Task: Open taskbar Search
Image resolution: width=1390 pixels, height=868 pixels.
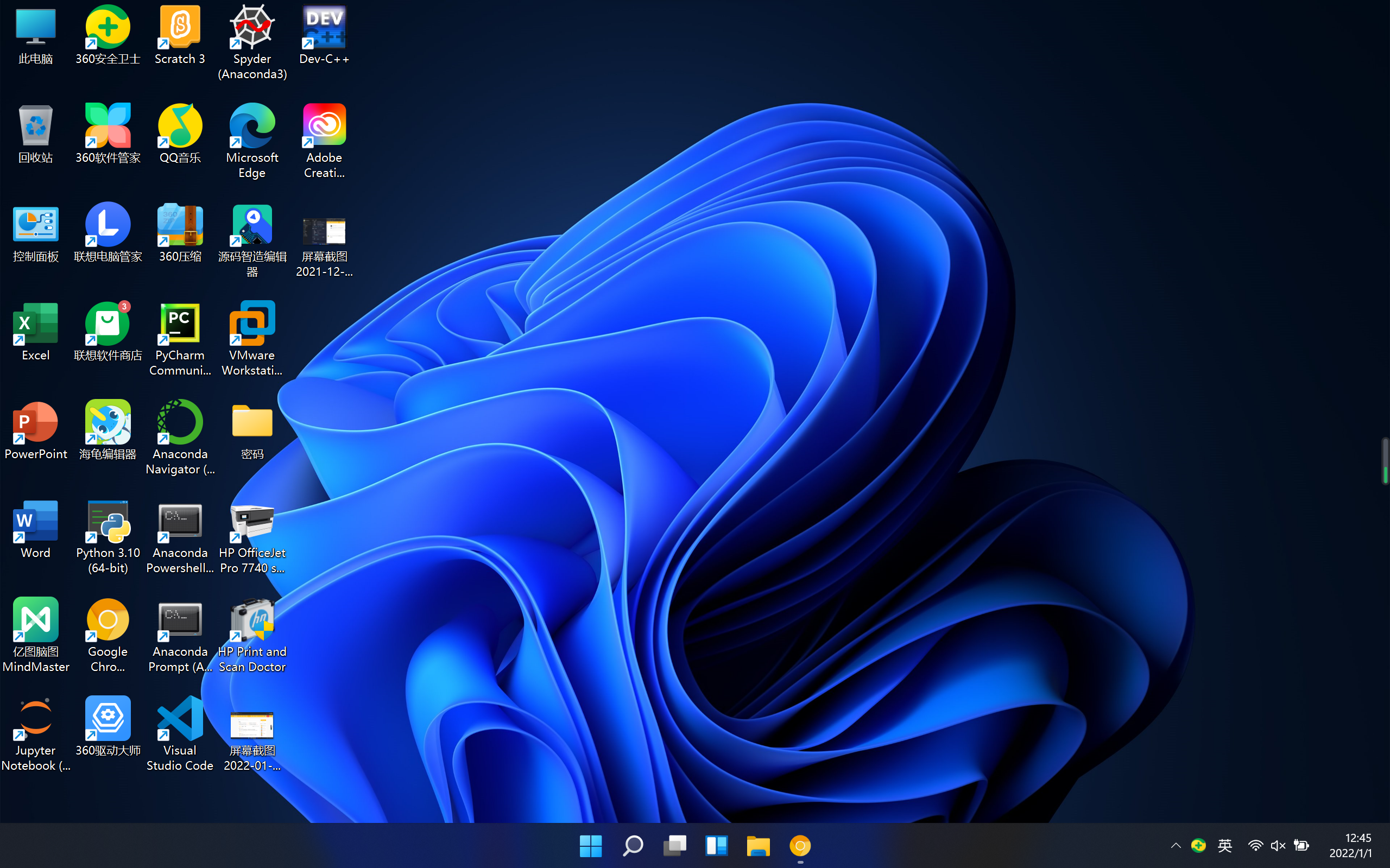Action: (633, 846)
